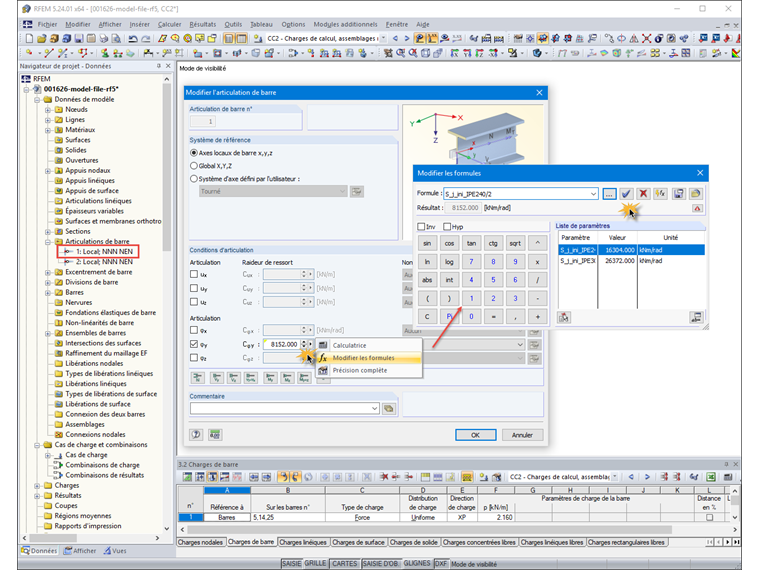This screenshot has width=760, height=570.
Task: Click the open file icon in main toolbar
Action: [x=41, y=38]
